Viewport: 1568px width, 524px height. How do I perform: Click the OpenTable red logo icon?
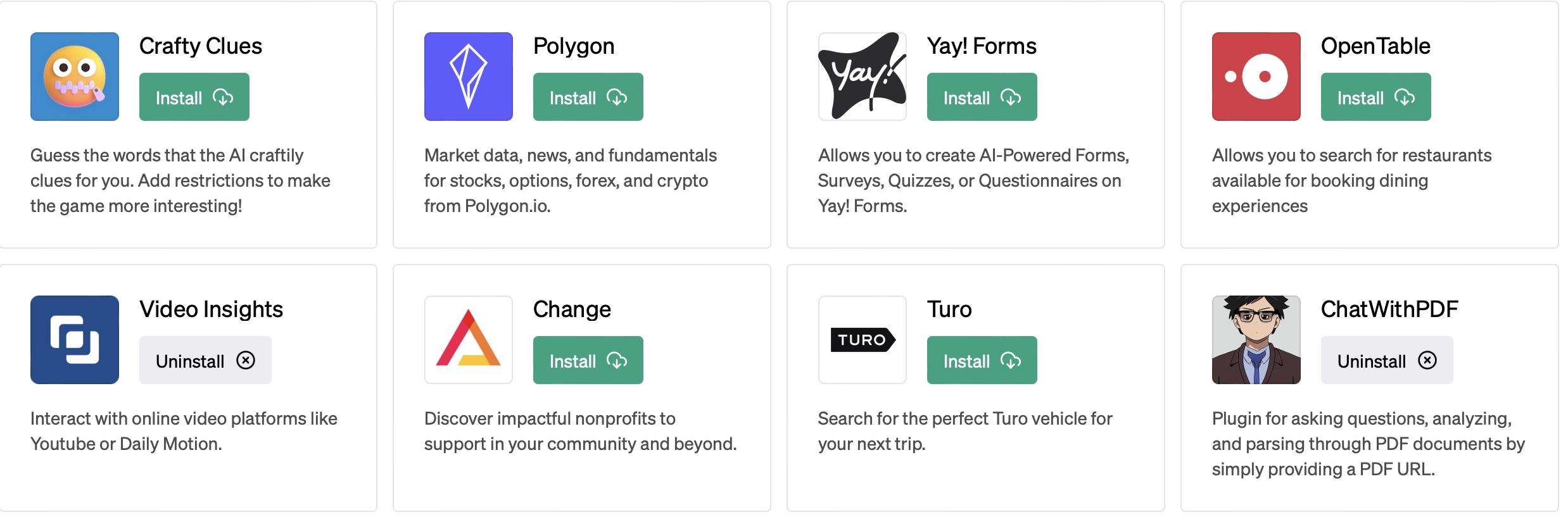[x=1256, y=77]
